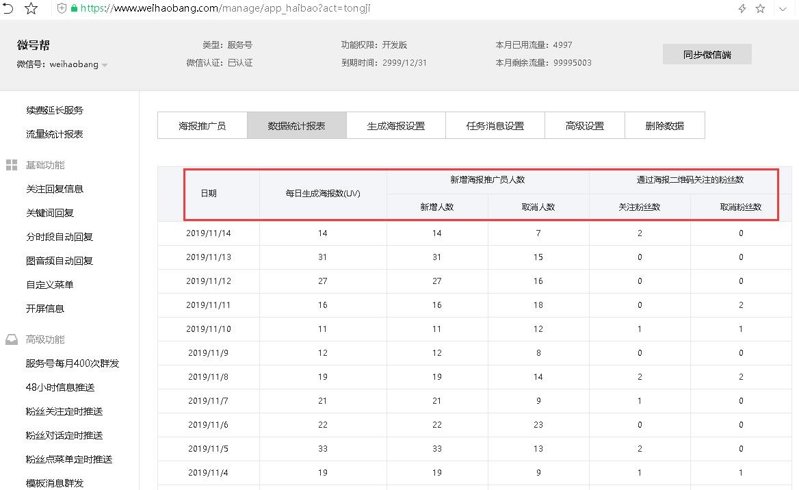Screen dimensions: 799x490
Task: Select the 2019/11/12 date cell
Action: pyautogui.click(x=208, y=281)
